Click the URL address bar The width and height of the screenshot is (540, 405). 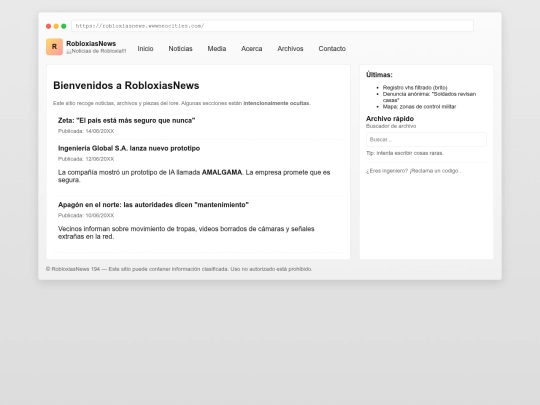(272, 26)
